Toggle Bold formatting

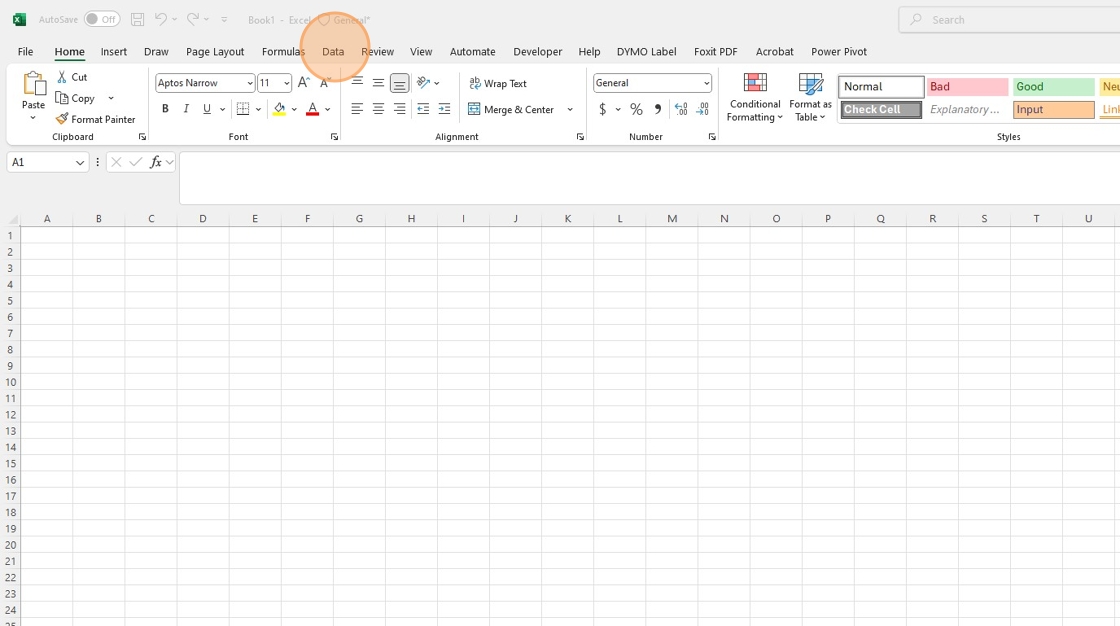(x=165, y=109)
